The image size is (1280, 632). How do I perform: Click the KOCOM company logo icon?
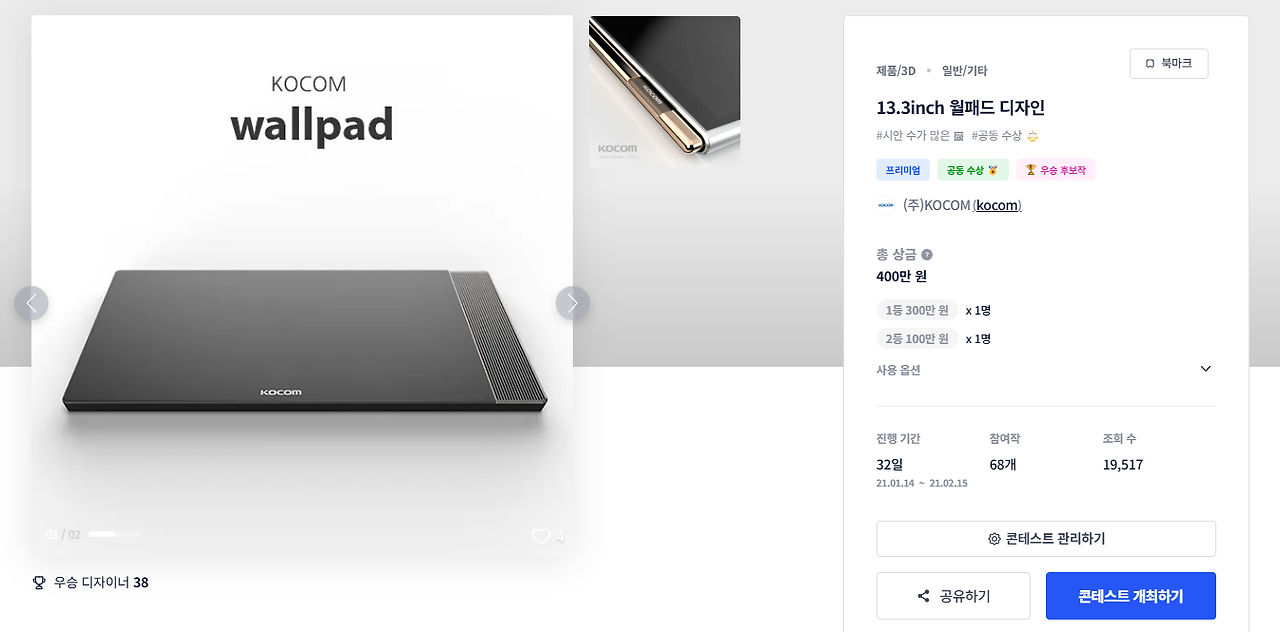886,205
